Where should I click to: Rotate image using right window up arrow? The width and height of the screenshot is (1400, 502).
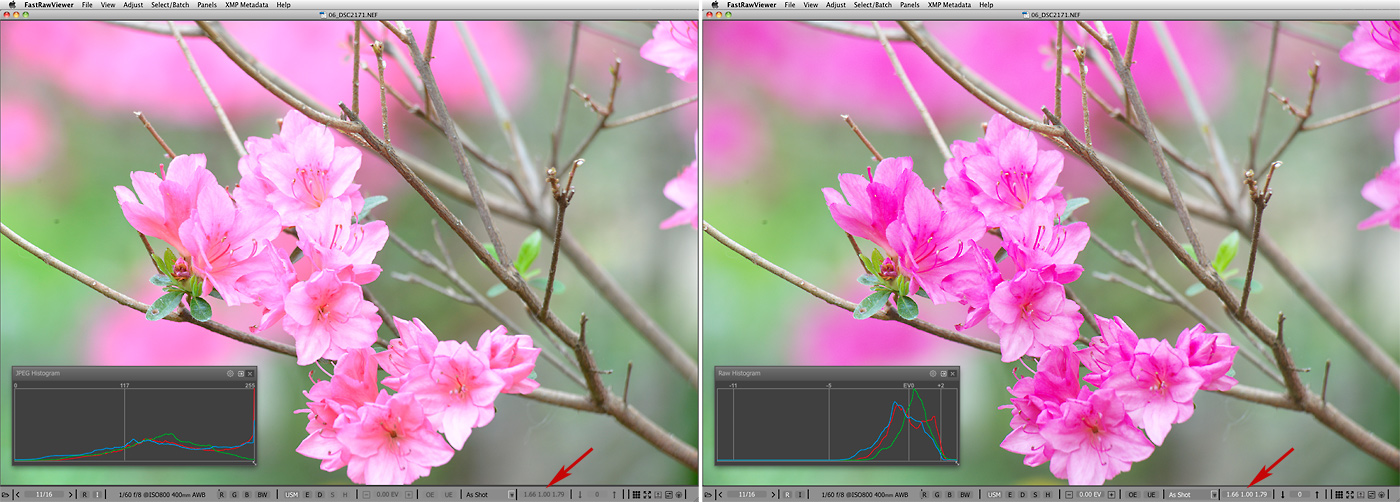1318,494
